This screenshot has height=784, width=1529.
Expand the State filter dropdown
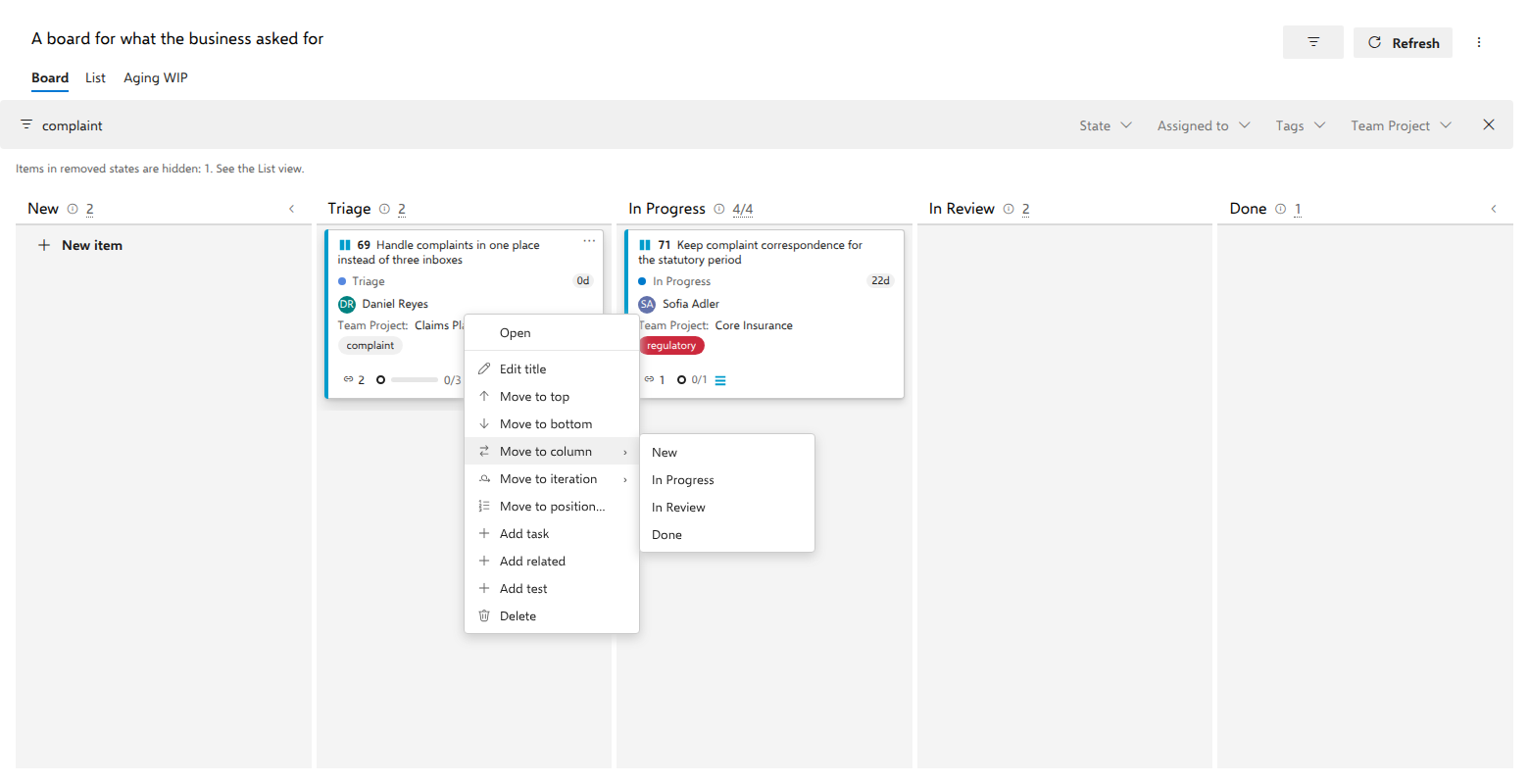[1106, 125]
